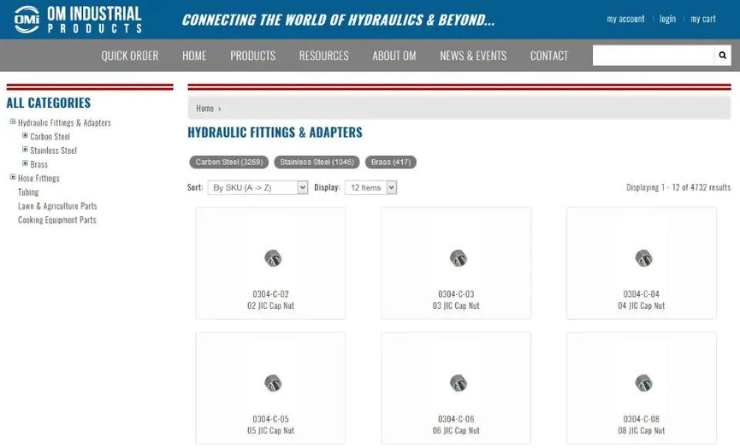Collapse the Hydraulic Fittings & Adapters category
This screenshot has height=448, width=740.
point(13,122)
